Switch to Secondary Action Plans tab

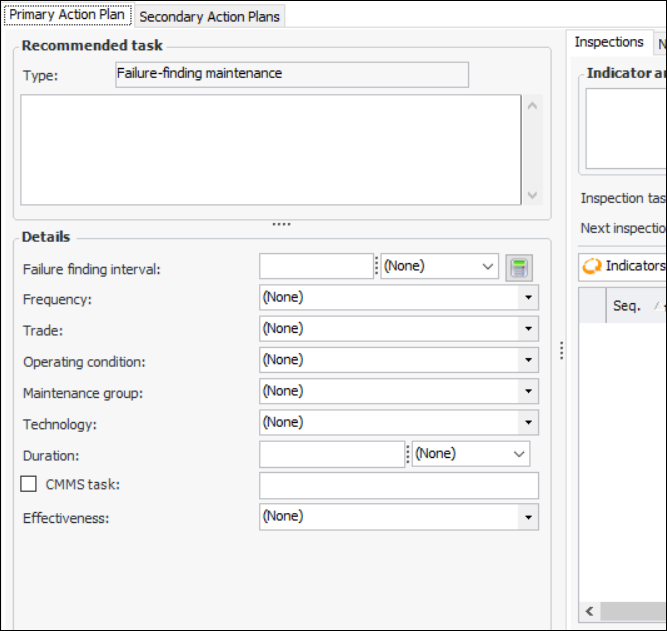tap(209, 17)
